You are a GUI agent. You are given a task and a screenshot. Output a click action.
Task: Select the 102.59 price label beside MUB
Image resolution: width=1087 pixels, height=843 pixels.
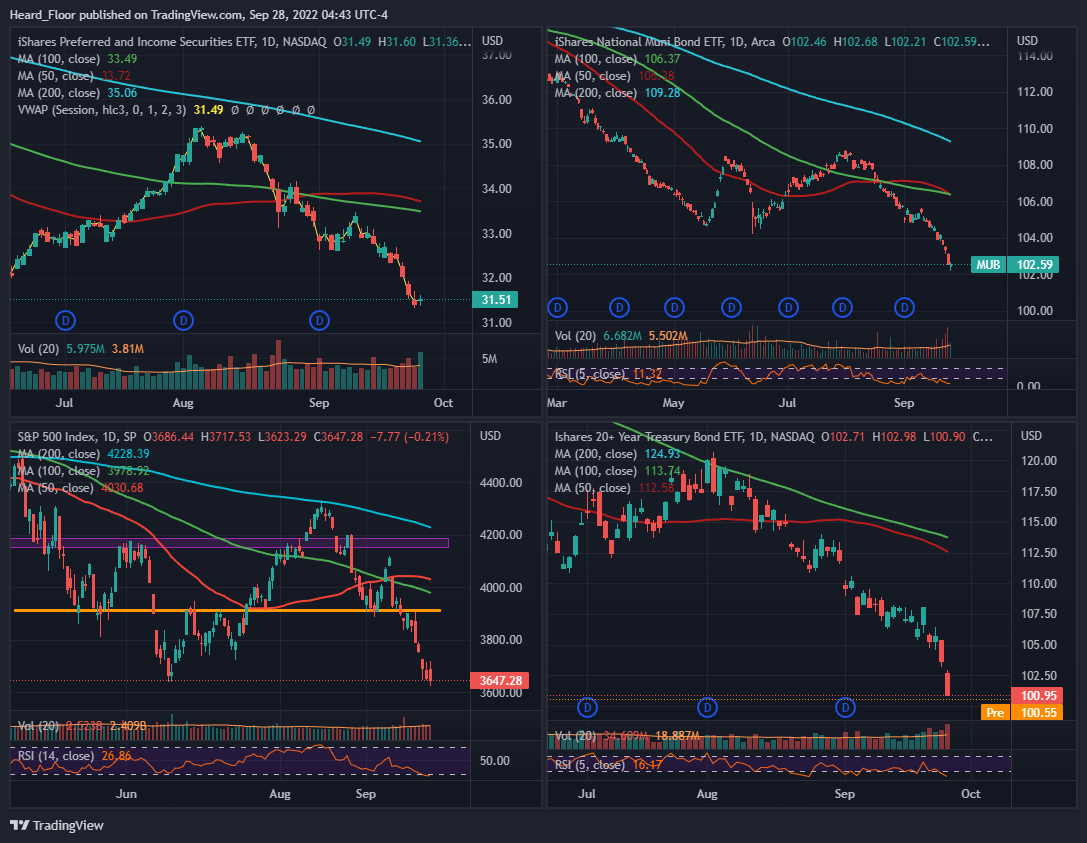(1035, 264)
